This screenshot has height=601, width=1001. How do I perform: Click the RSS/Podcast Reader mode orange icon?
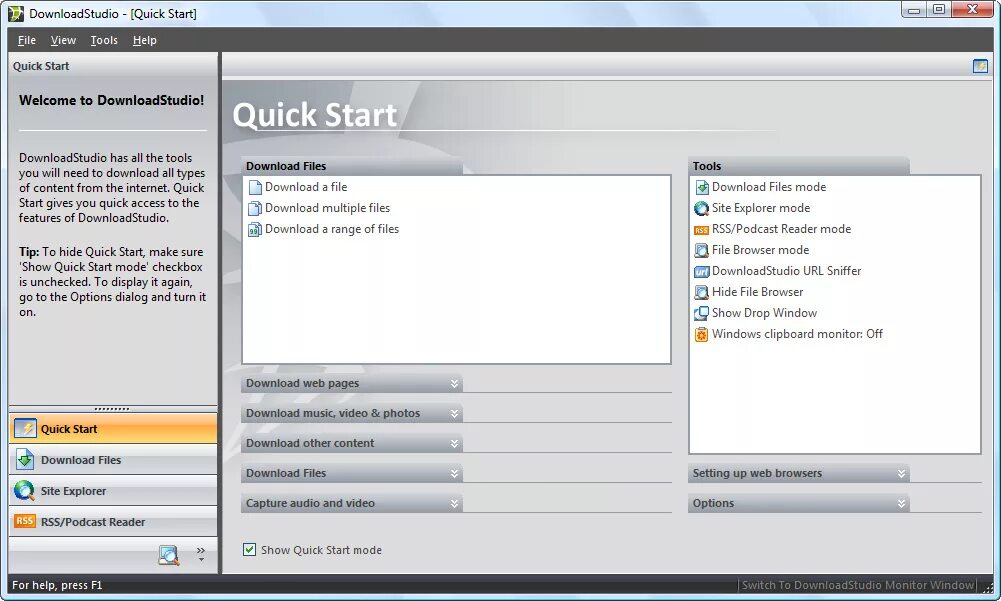tap(702, 230)
